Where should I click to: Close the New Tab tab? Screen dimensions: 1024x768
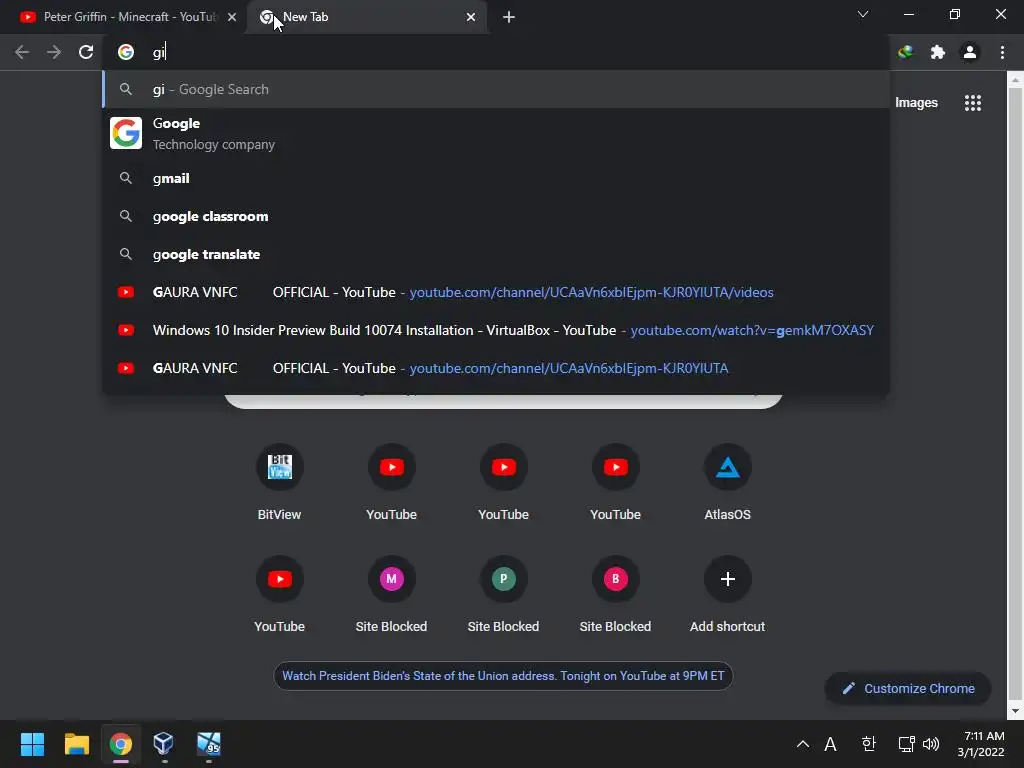coord(471,17)
